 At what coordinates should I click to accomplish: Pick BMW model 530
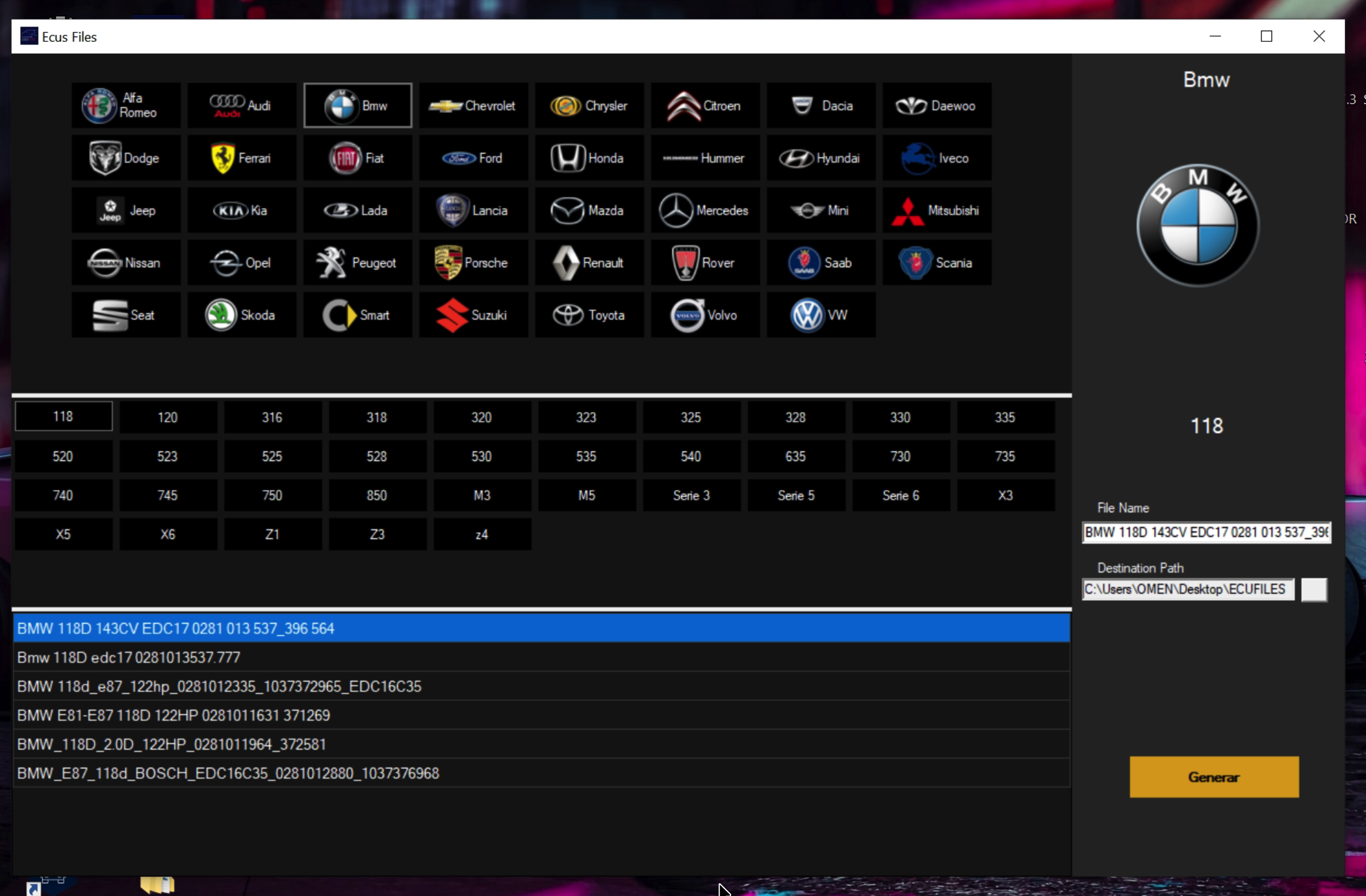point(481,456)
